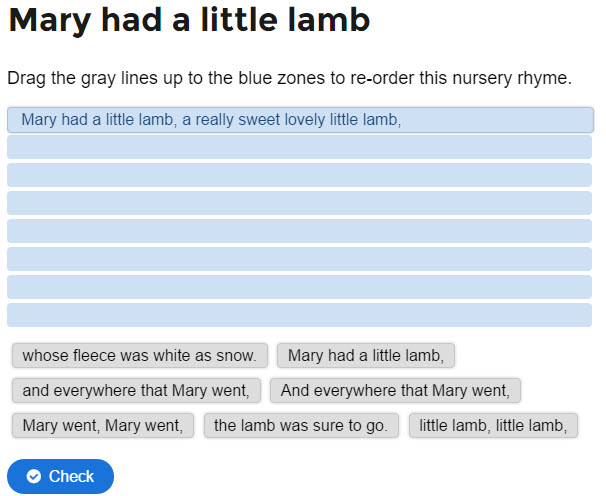Click the seventh blue drop zone
Screen dimensions: 606x496
tap(300, 287)
